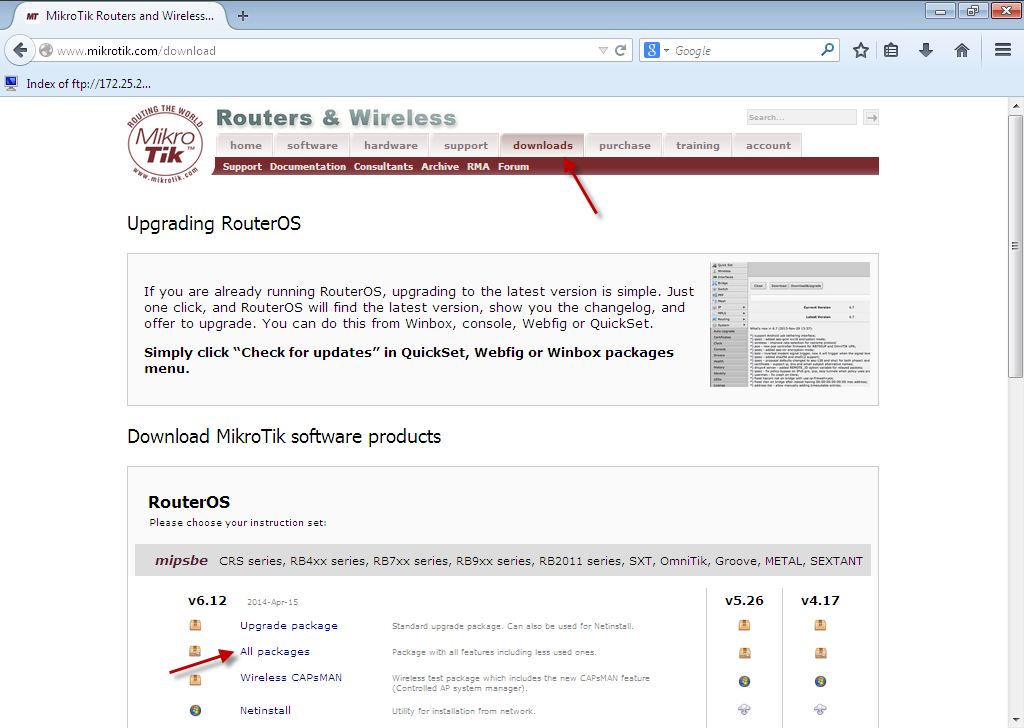This screenshot has width=1024, height=728.
Task: Download v4.17 all packages icon
Action: (820, 653)
